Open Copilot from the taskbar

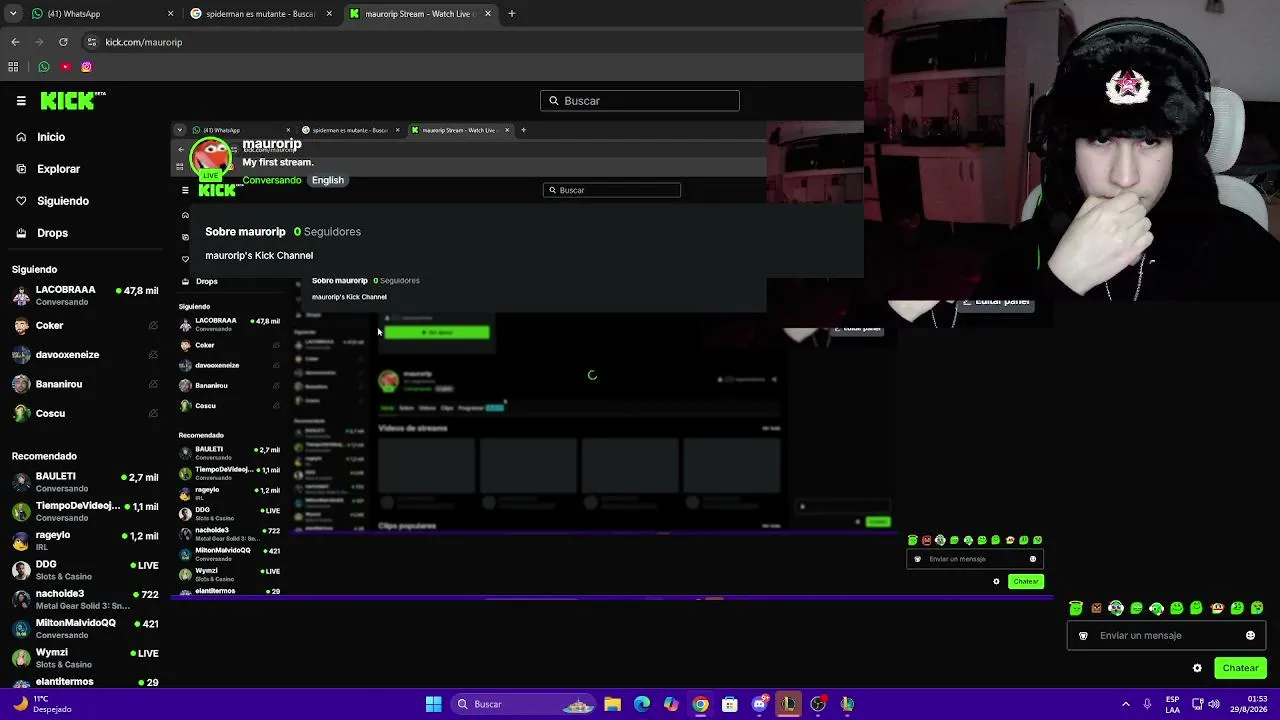(x=671, y=704)
